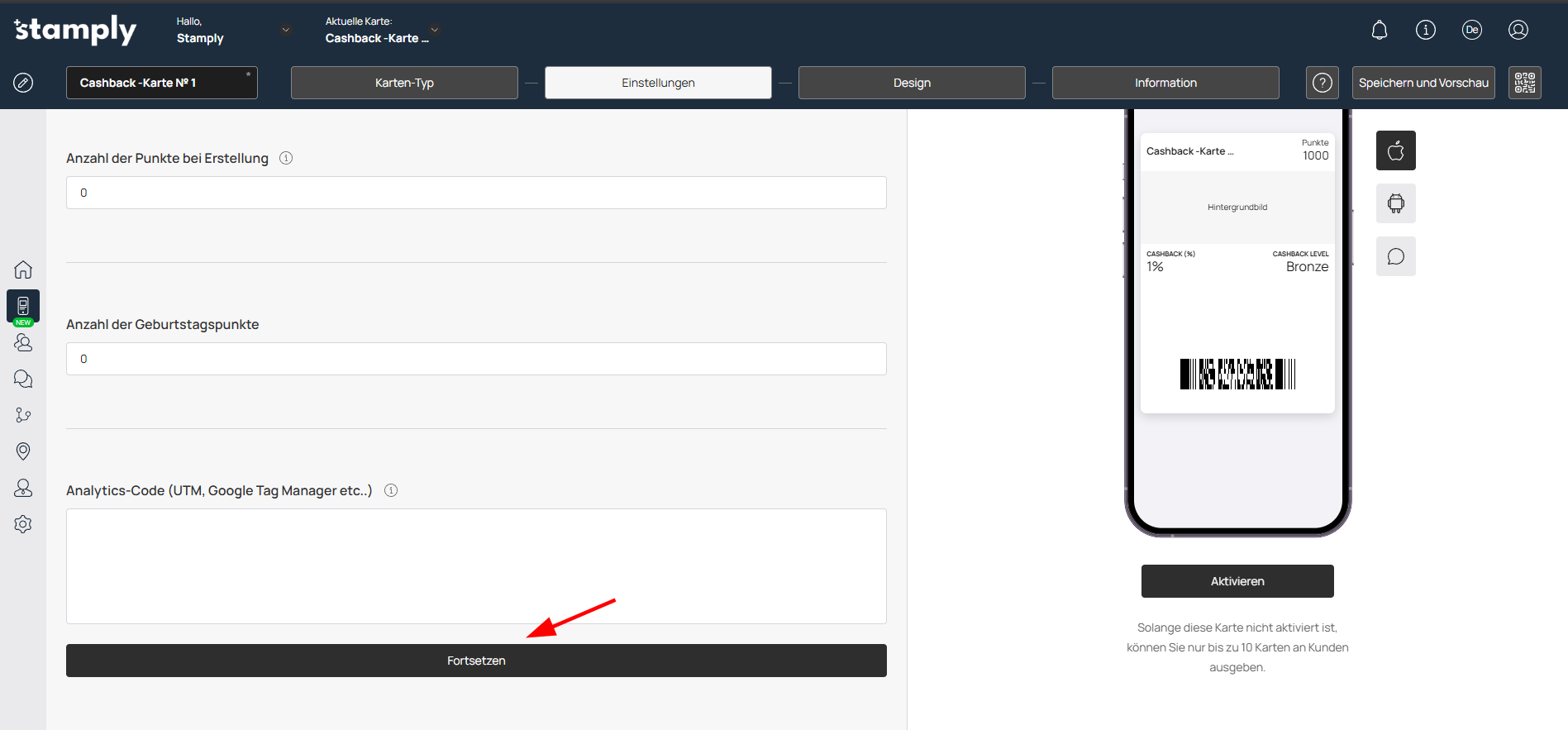Click the QR code icon
1568x730 pixels.
click(1525, 83)
